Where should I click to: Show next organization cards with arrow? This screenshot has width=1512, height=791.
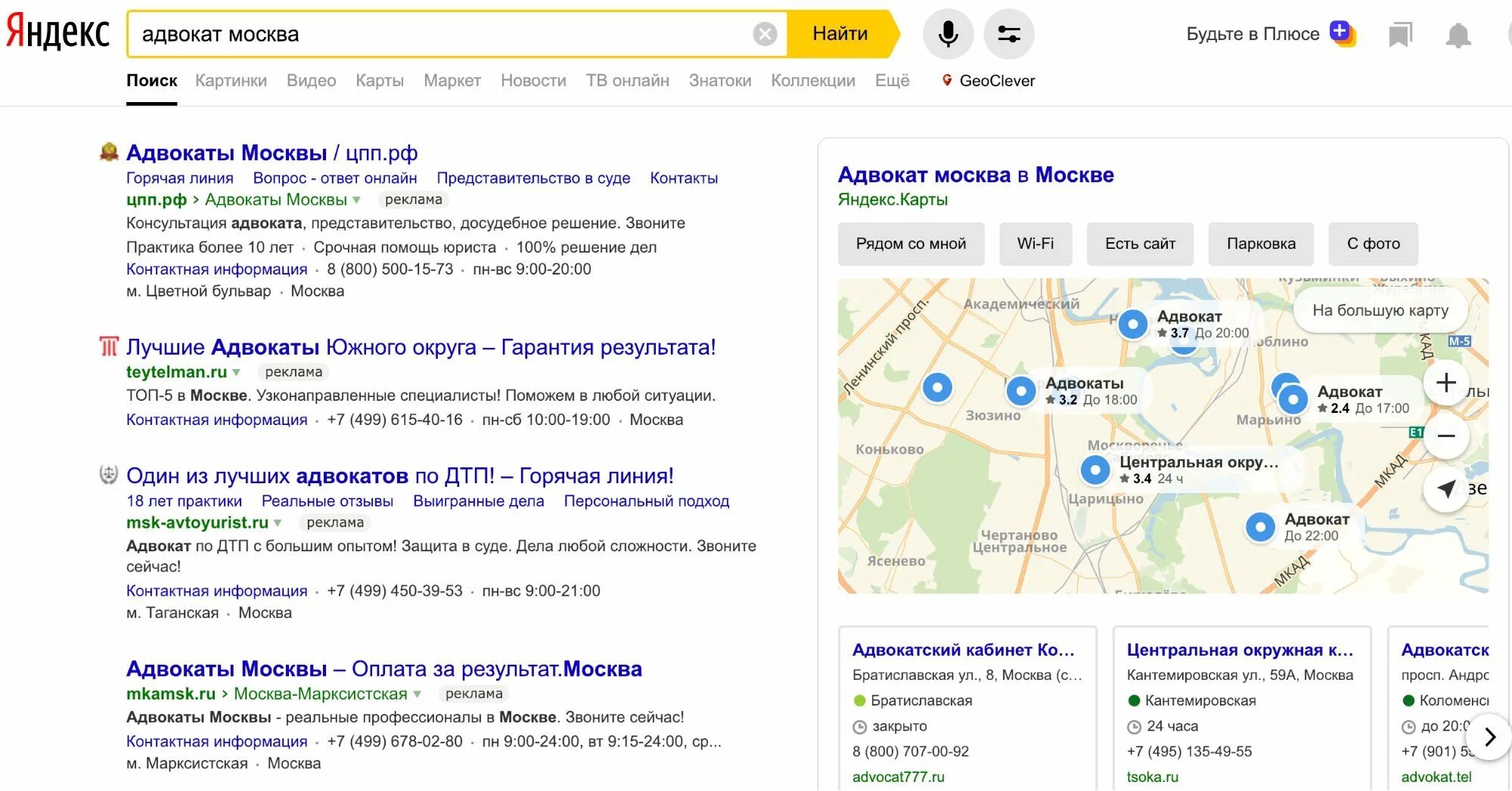click(1489, 736)
